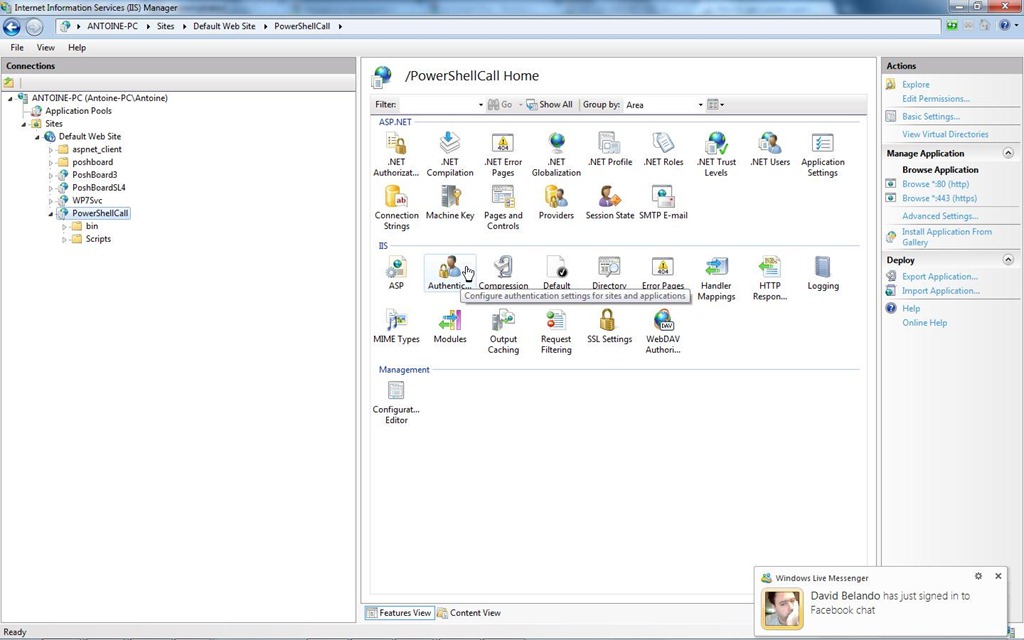This screenshot has height=640, width=1024.
Task: Open .NET Trust Levels feature
Action: pyautogui.click(x=716, y=154)
